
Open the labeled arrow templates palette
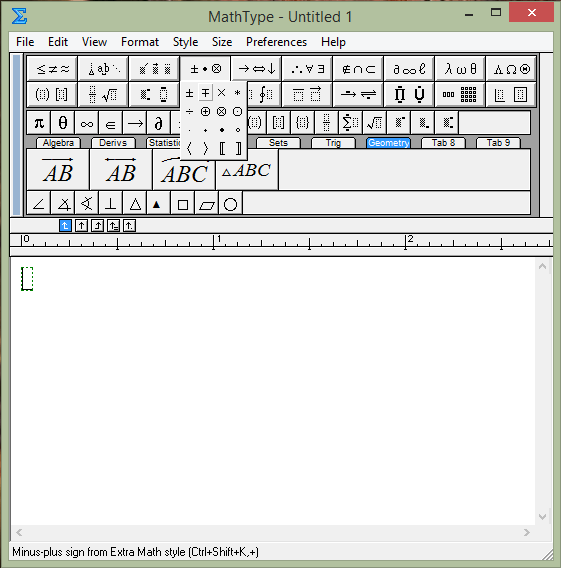(x=358, y=95)
